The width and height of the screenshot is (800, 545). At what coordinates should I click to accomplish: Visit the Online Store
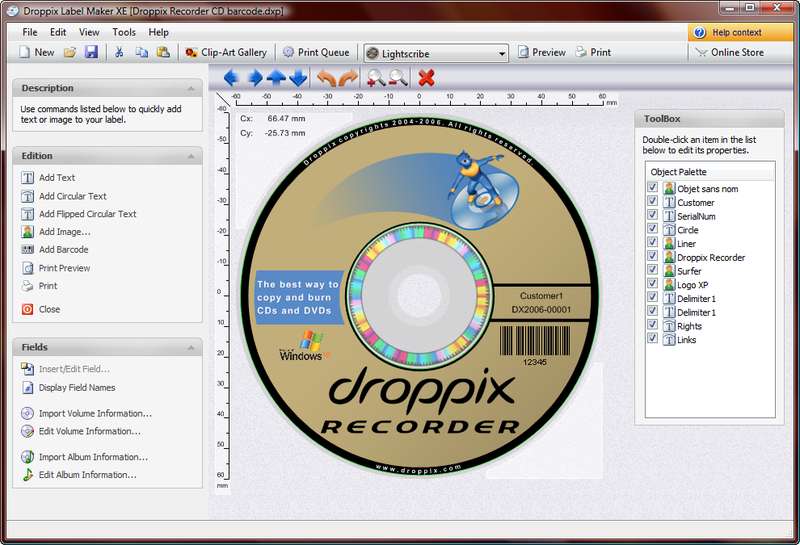[x=730, y=53]
